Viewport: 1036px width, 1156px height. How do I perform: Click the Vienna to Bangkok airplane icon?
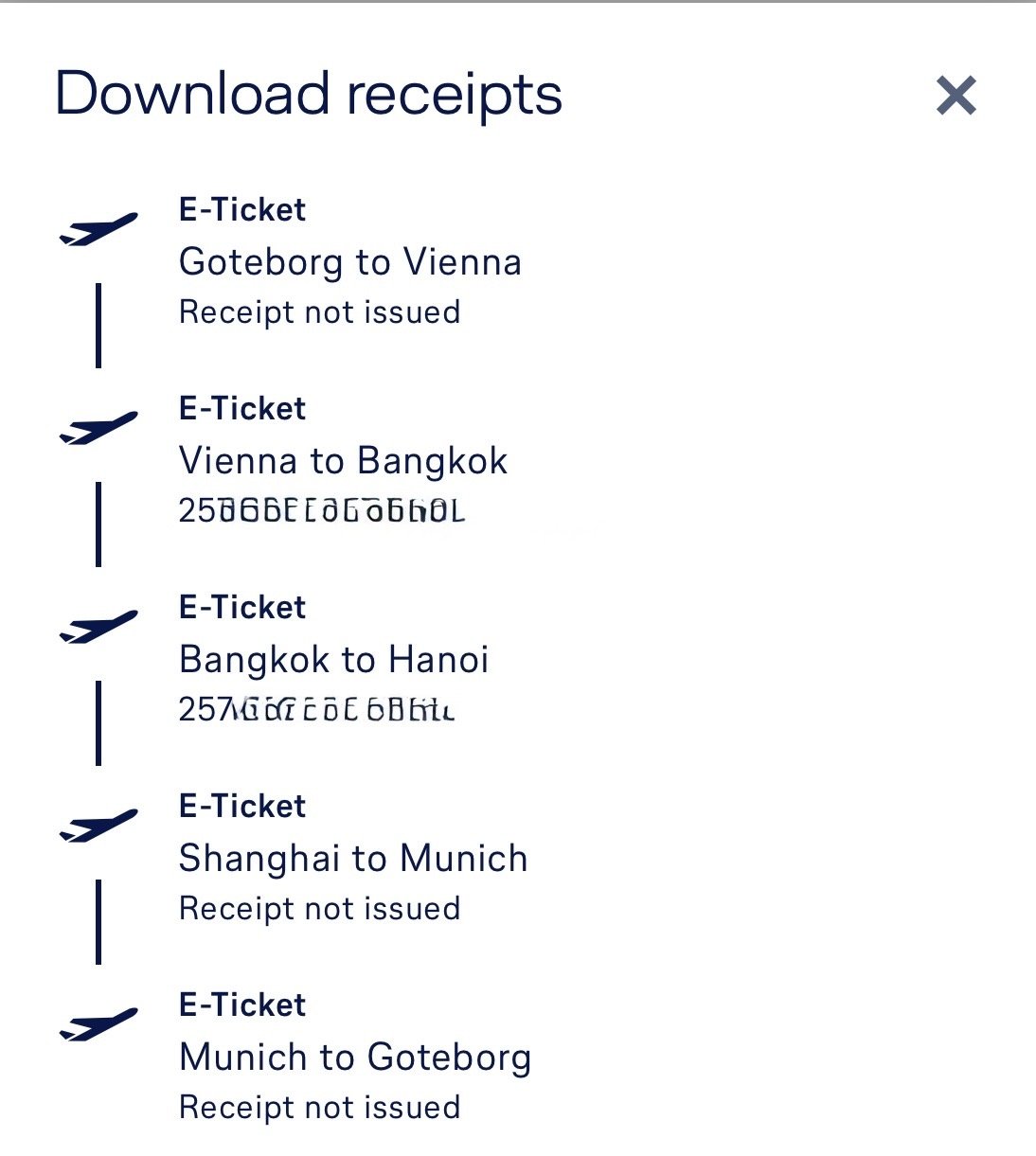pos(98,428)
